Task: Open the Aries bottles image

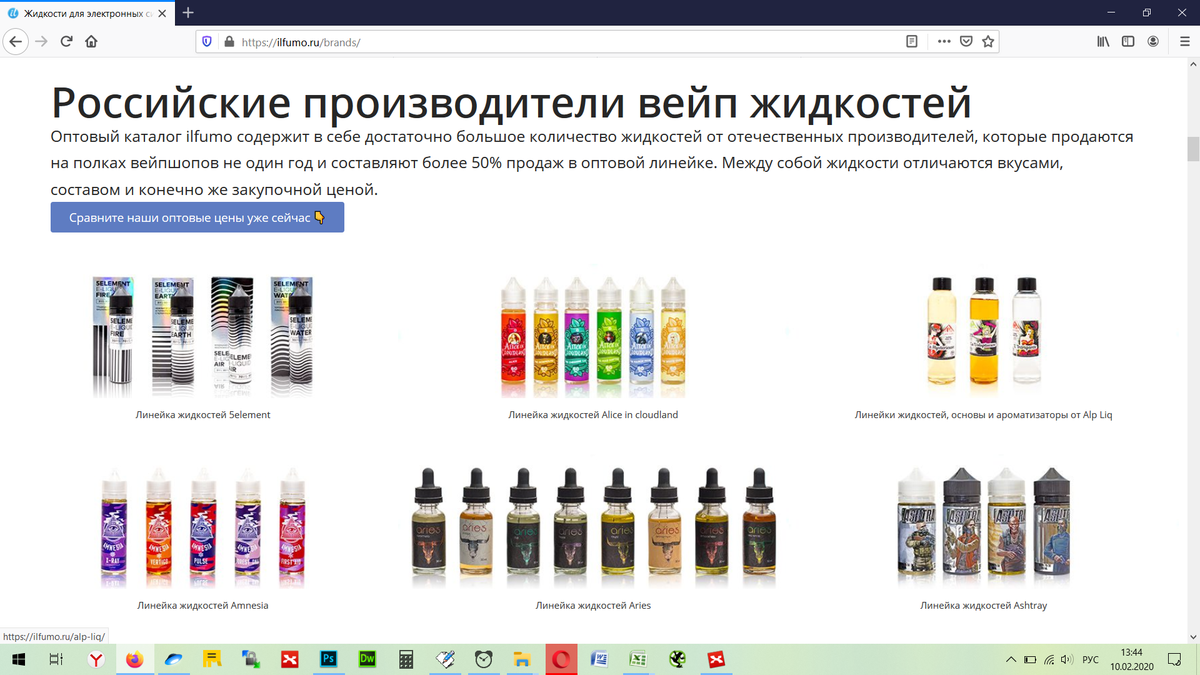Action: pyautogui.click(x=593, y=529)
